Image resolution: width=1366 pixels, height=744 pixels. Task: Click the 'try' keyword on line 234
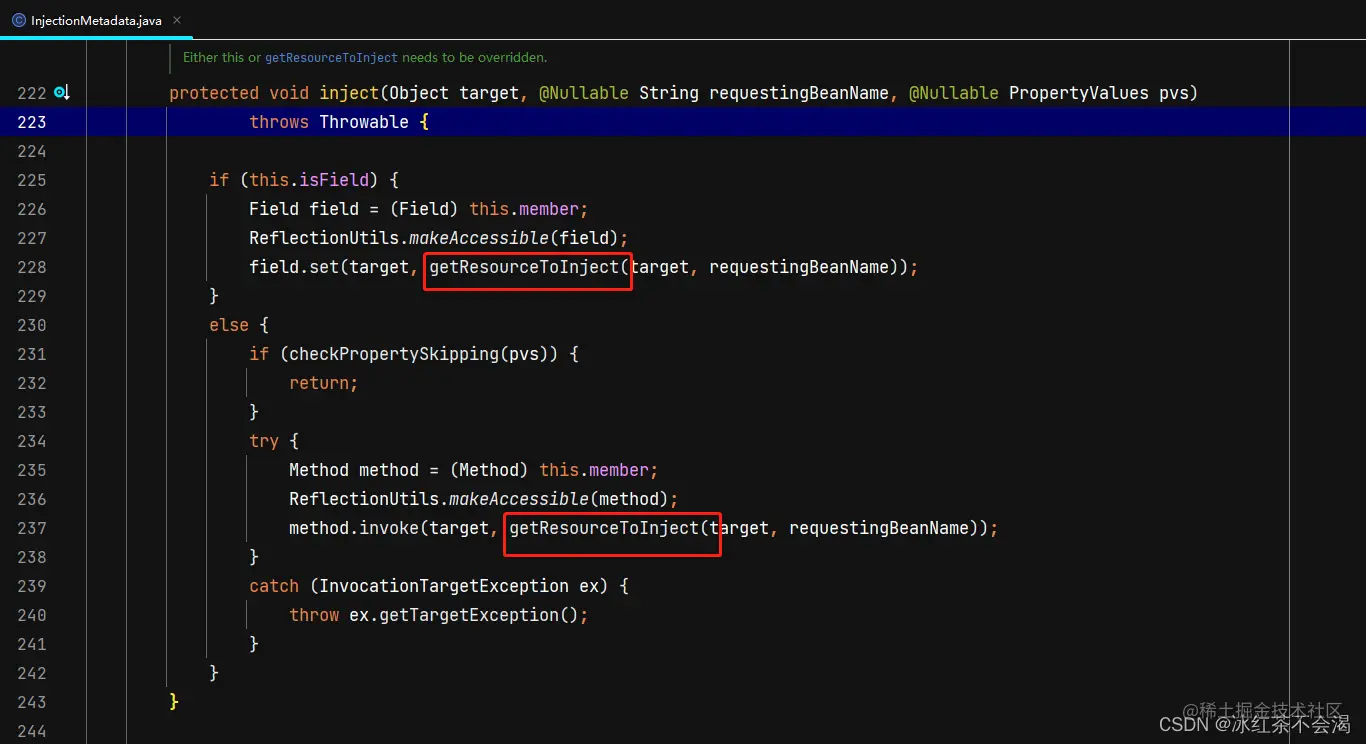264,441
